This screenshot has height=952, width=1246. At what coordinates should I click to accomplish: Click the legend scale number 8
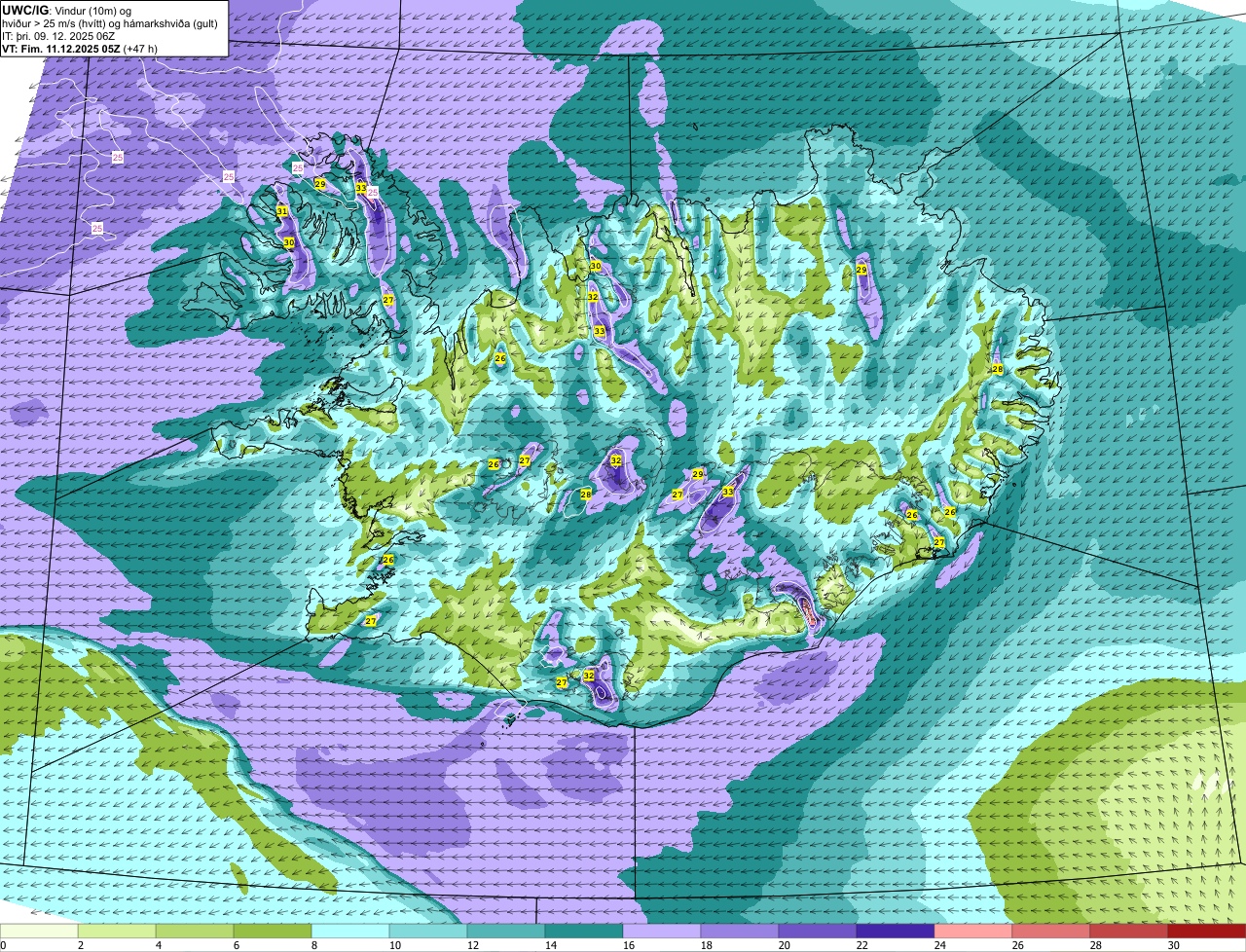pos(313,945)
